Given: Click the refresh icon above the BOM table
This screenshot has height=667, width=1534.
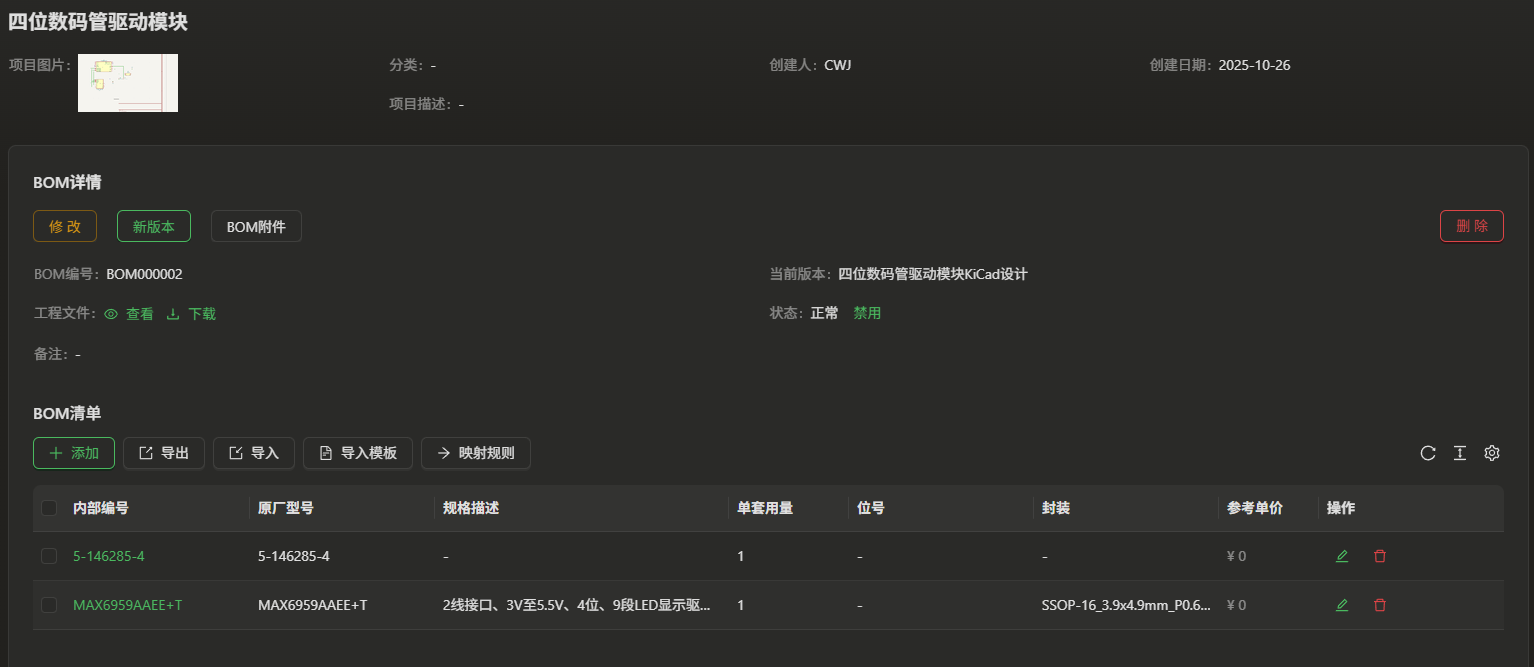Looking at the screenshot, I should pos(1428,453).
